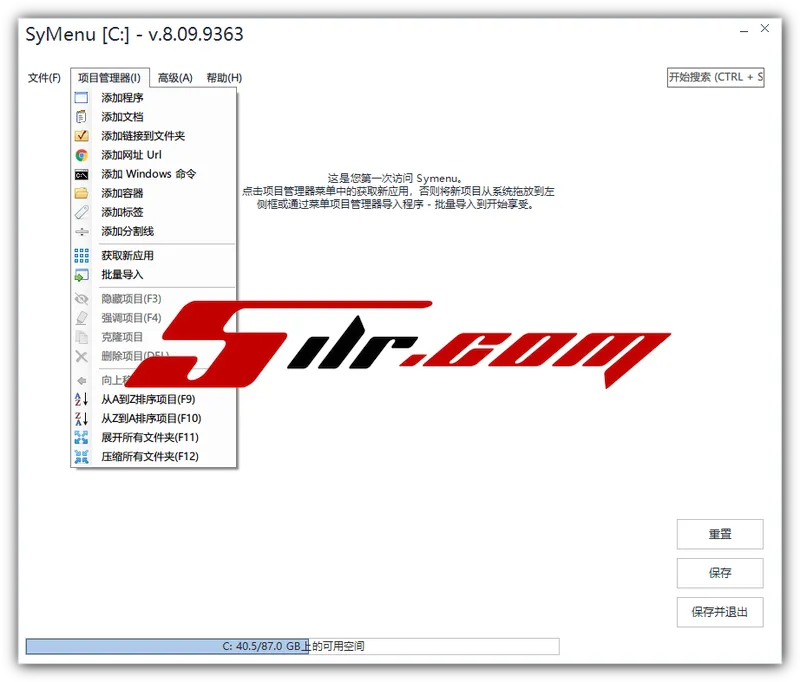800x682 pixels.
Task: Click the copy icon for 克隆项目
Action: pyautogui.click(x=81, y=337)
